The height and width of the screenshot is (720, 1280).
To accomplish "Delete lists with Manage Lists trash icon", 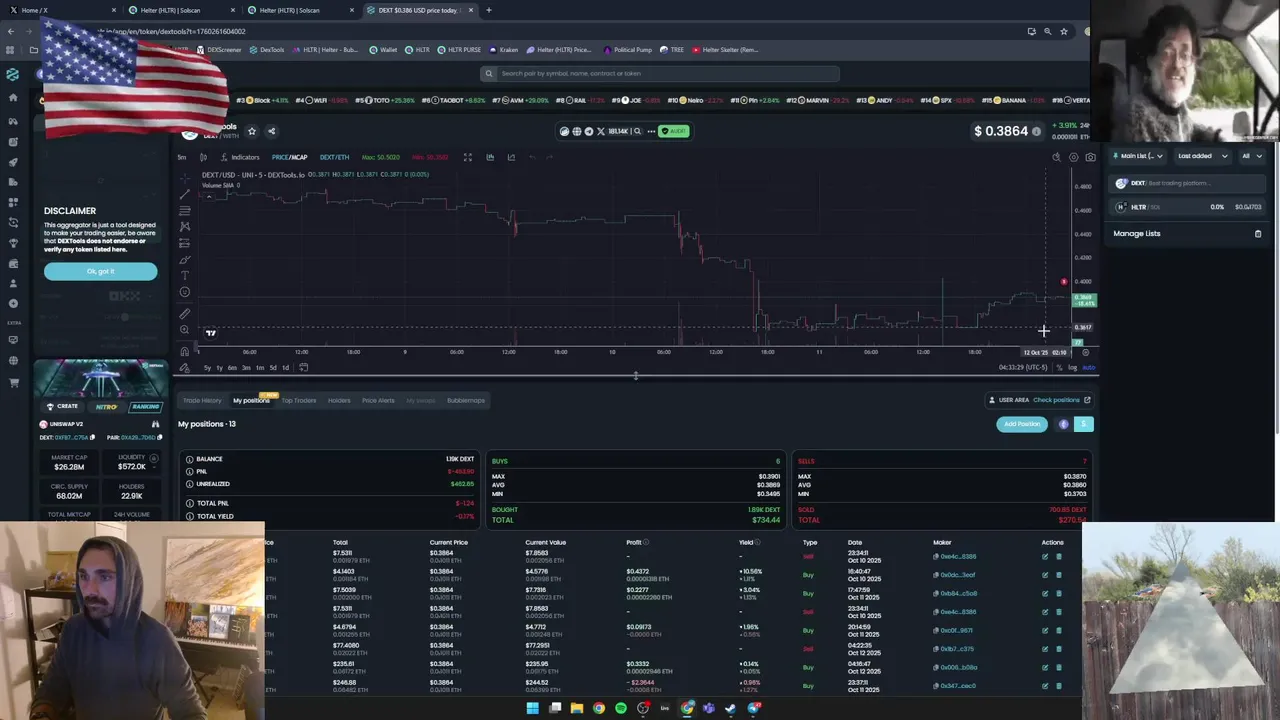I will (1258, 234).
